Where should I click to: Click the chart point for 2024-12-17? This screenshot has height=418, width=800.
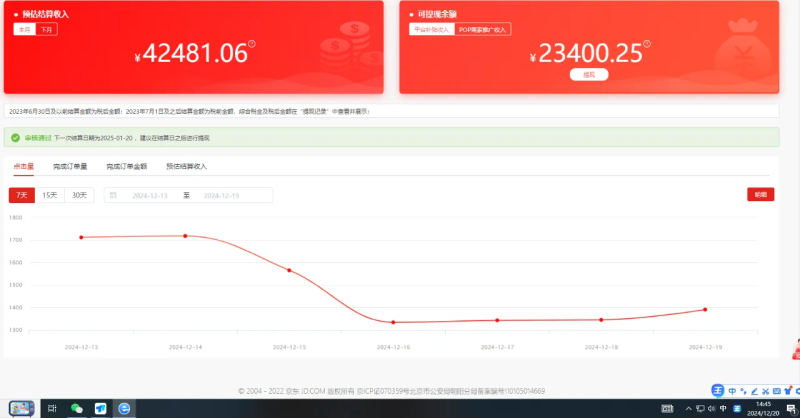click(x=497, y=321)
